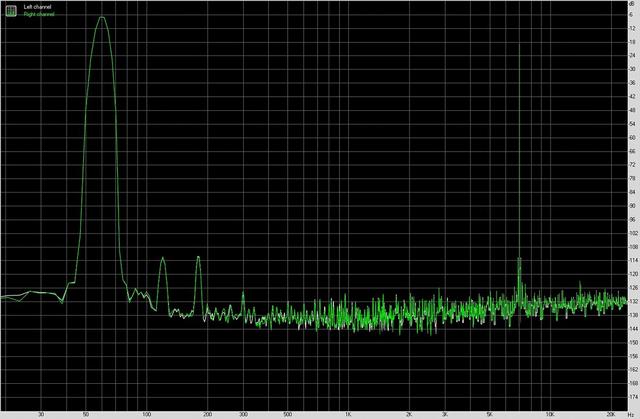This screenshot has height=419, width=640.
Task: Click the '100' frequency axis label
Action: click(x=147, y=415)
